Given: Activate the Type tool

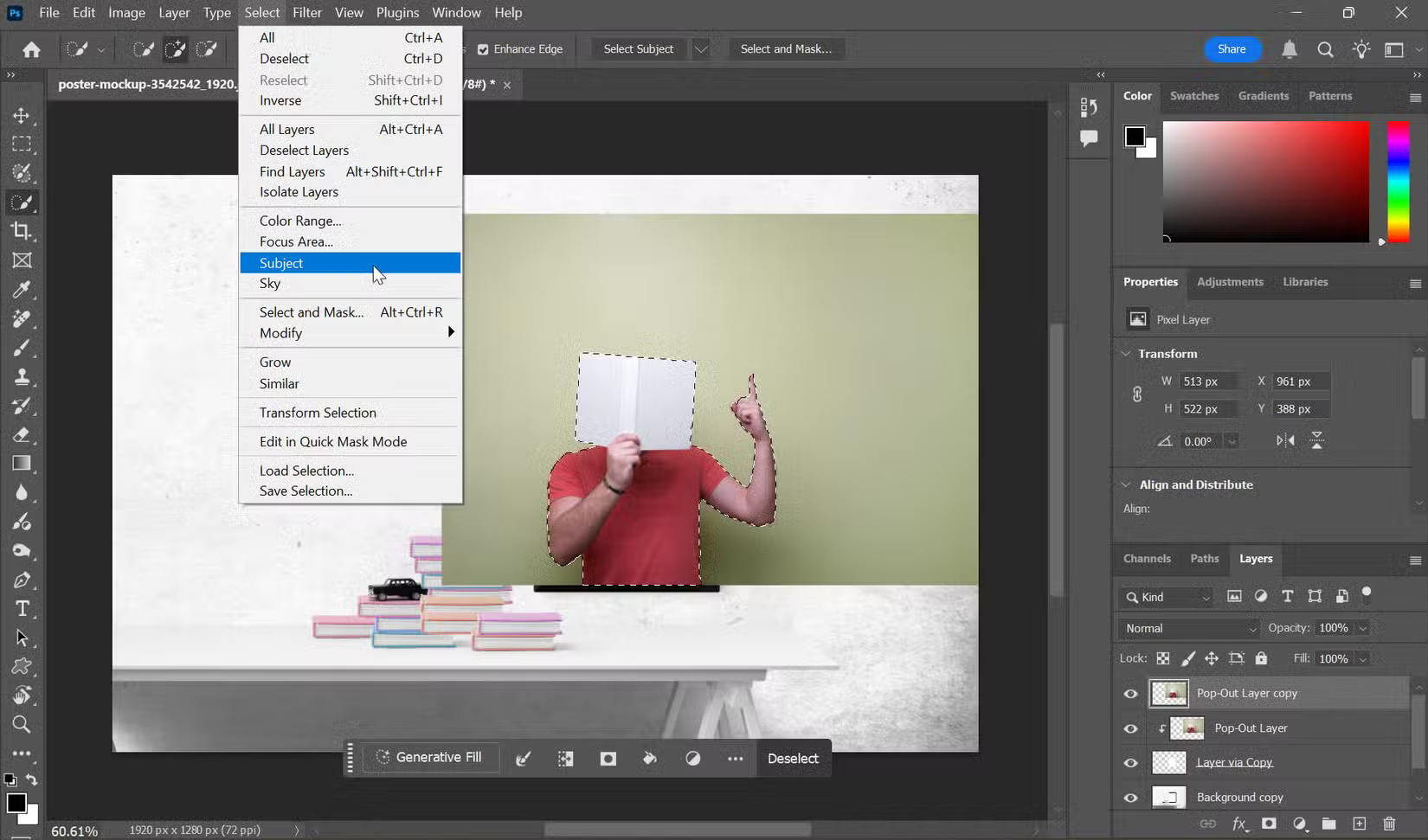Looking at the screenshot, I should tap(22, 609).
